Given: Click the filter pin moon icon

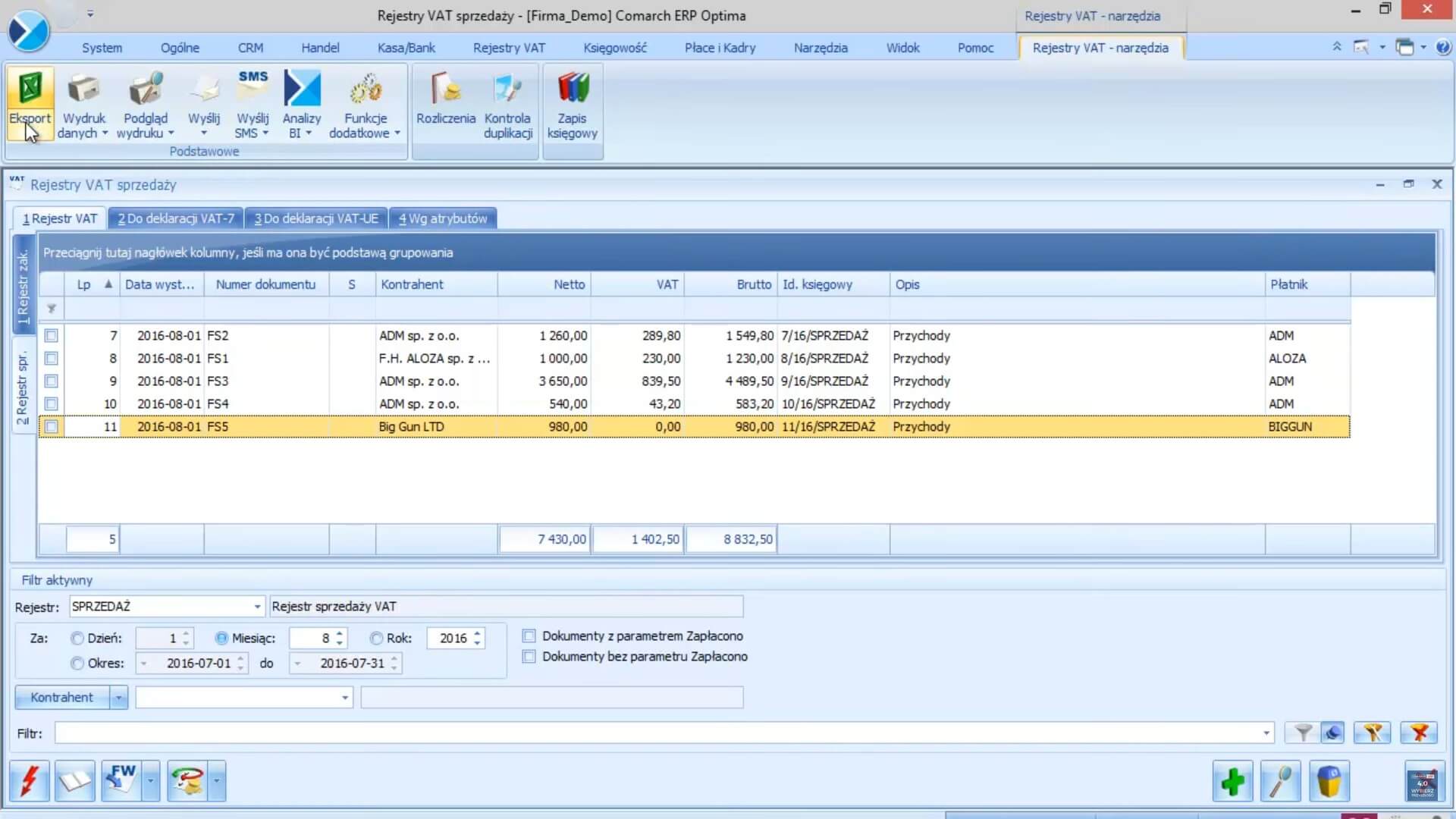Looking at the screenshot, I should point(1332,733).
